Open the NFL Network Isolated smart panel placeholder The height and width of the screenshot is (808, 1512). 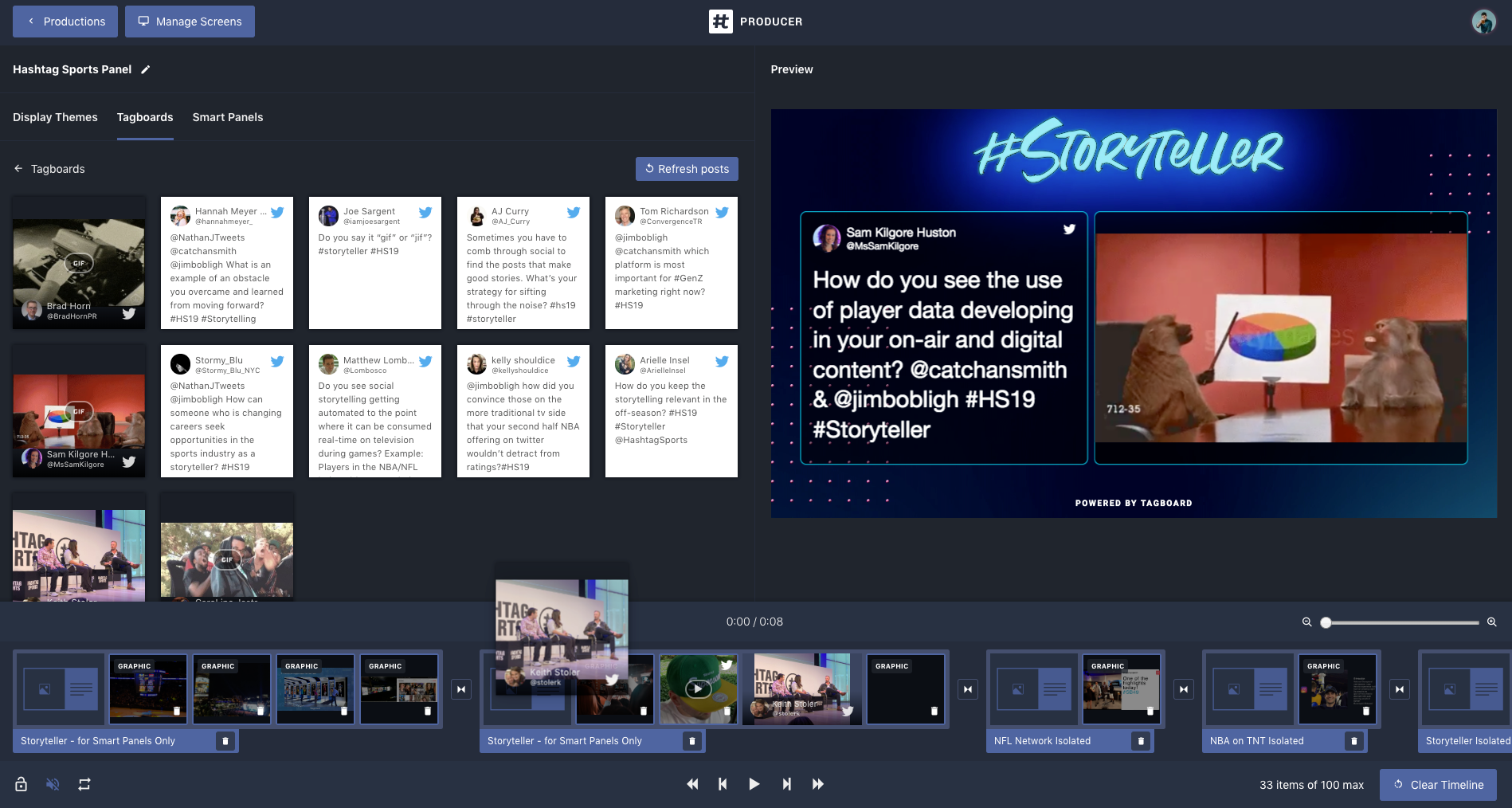click(1034, 689)
